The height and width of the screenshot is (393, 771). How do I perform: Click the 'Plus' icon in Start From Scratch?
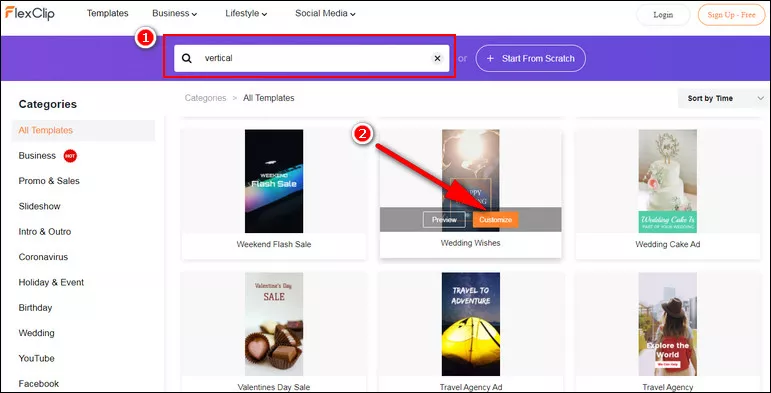point(490,59)
